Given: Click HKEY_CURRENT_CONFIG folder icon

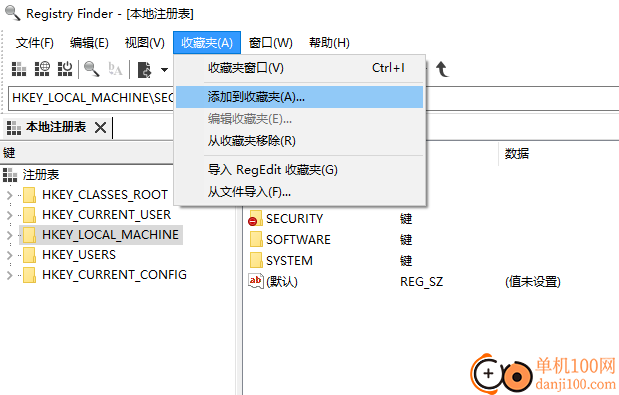Looking at the screenshot, I should tap(29, 275).
